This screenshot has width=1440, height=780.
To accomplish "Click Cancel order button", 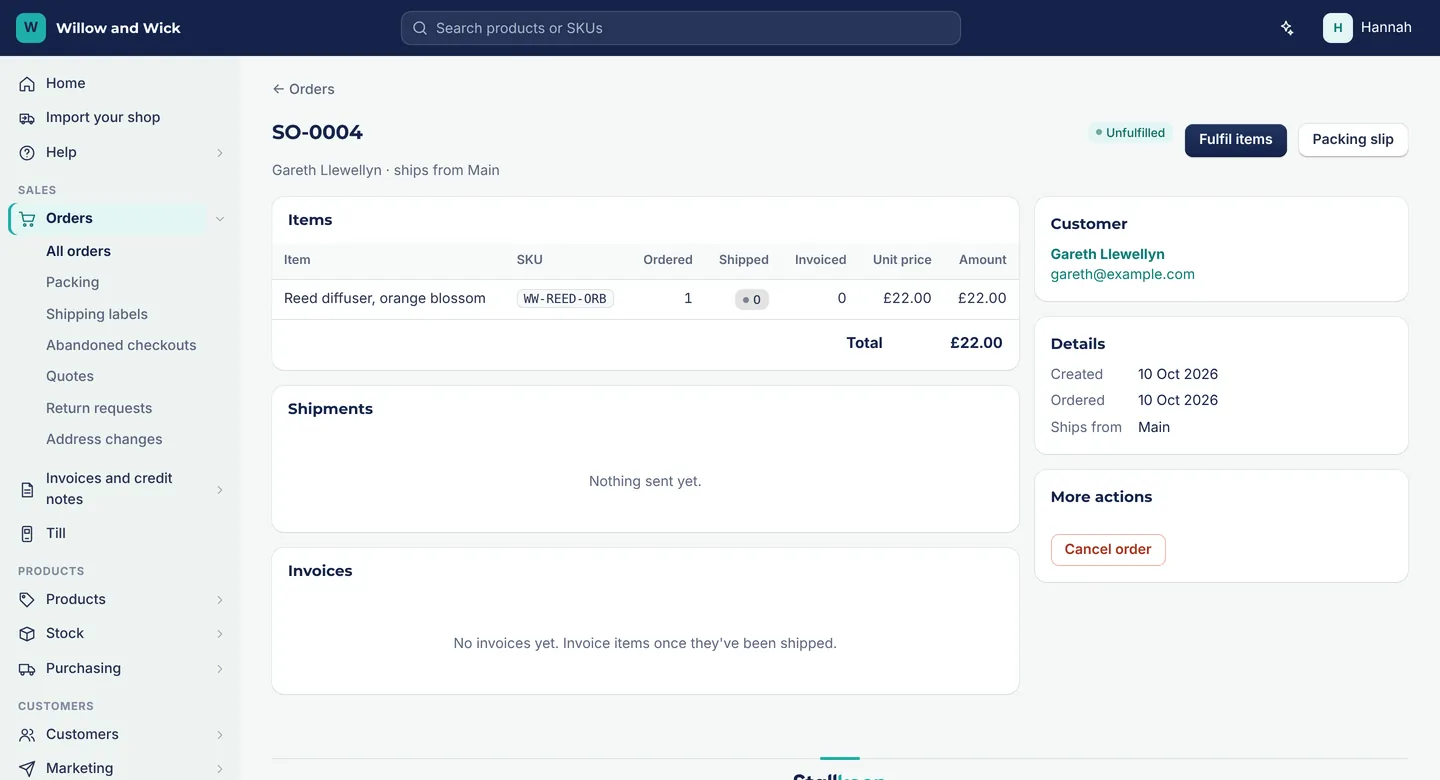I will point(1108,550).
